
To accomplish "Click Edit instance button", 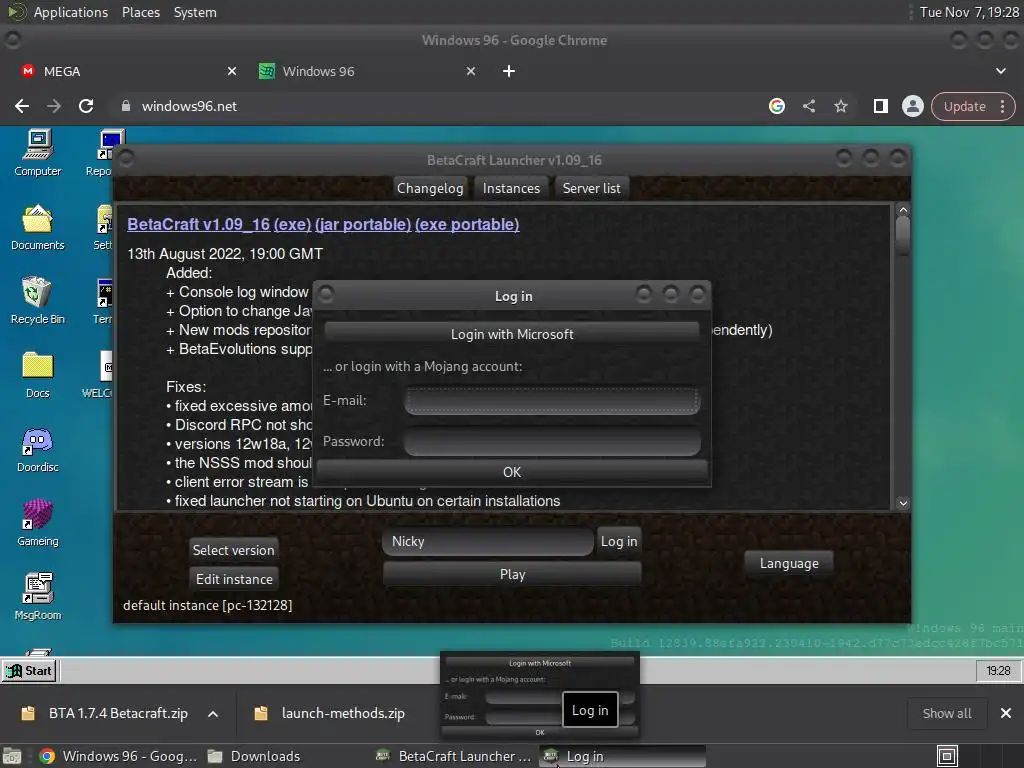I will tap(234, 579).
